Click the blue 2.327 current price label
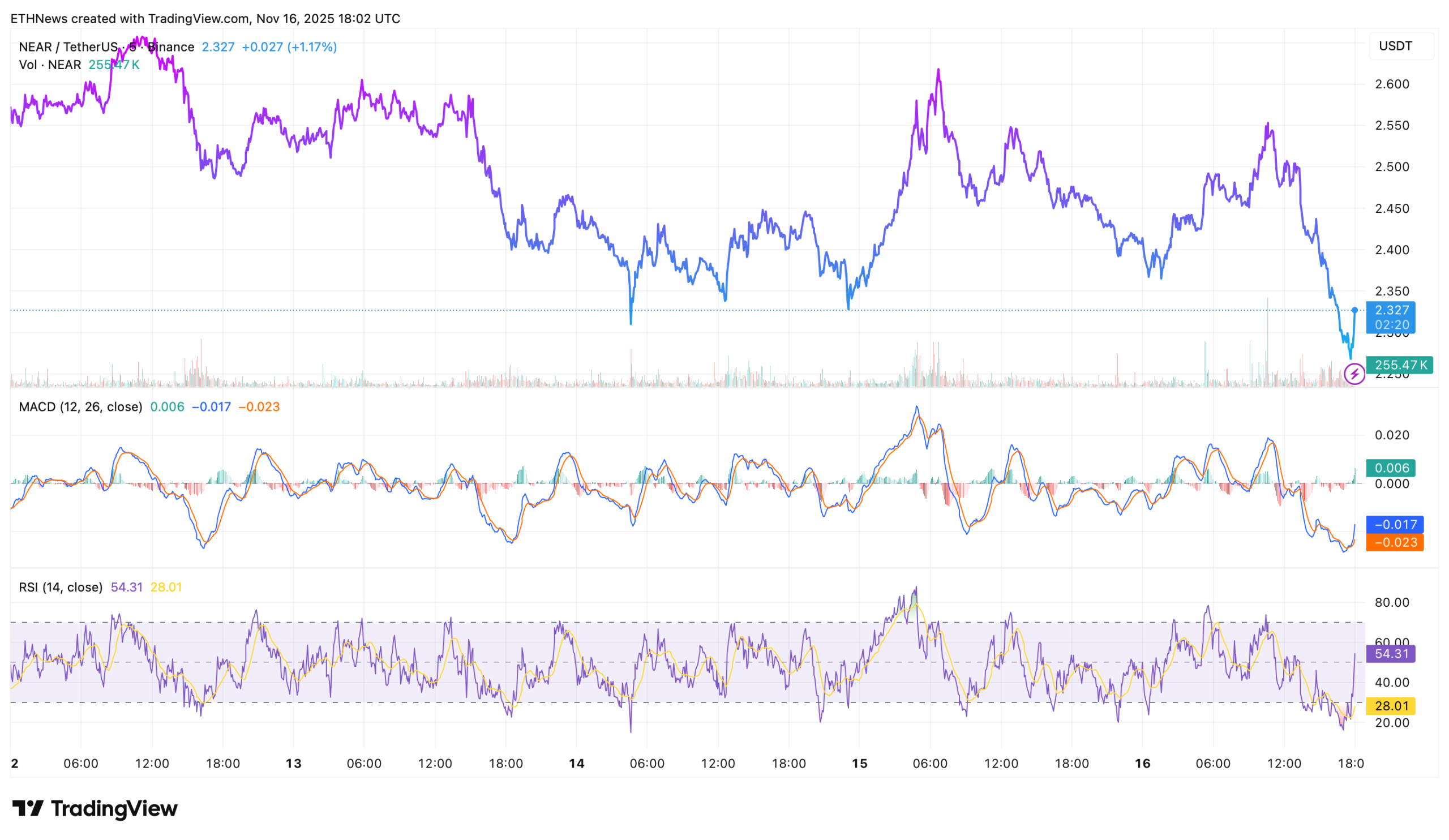Image resolution: width=1449 pixels, height=840 pixels. point(1391,311)
